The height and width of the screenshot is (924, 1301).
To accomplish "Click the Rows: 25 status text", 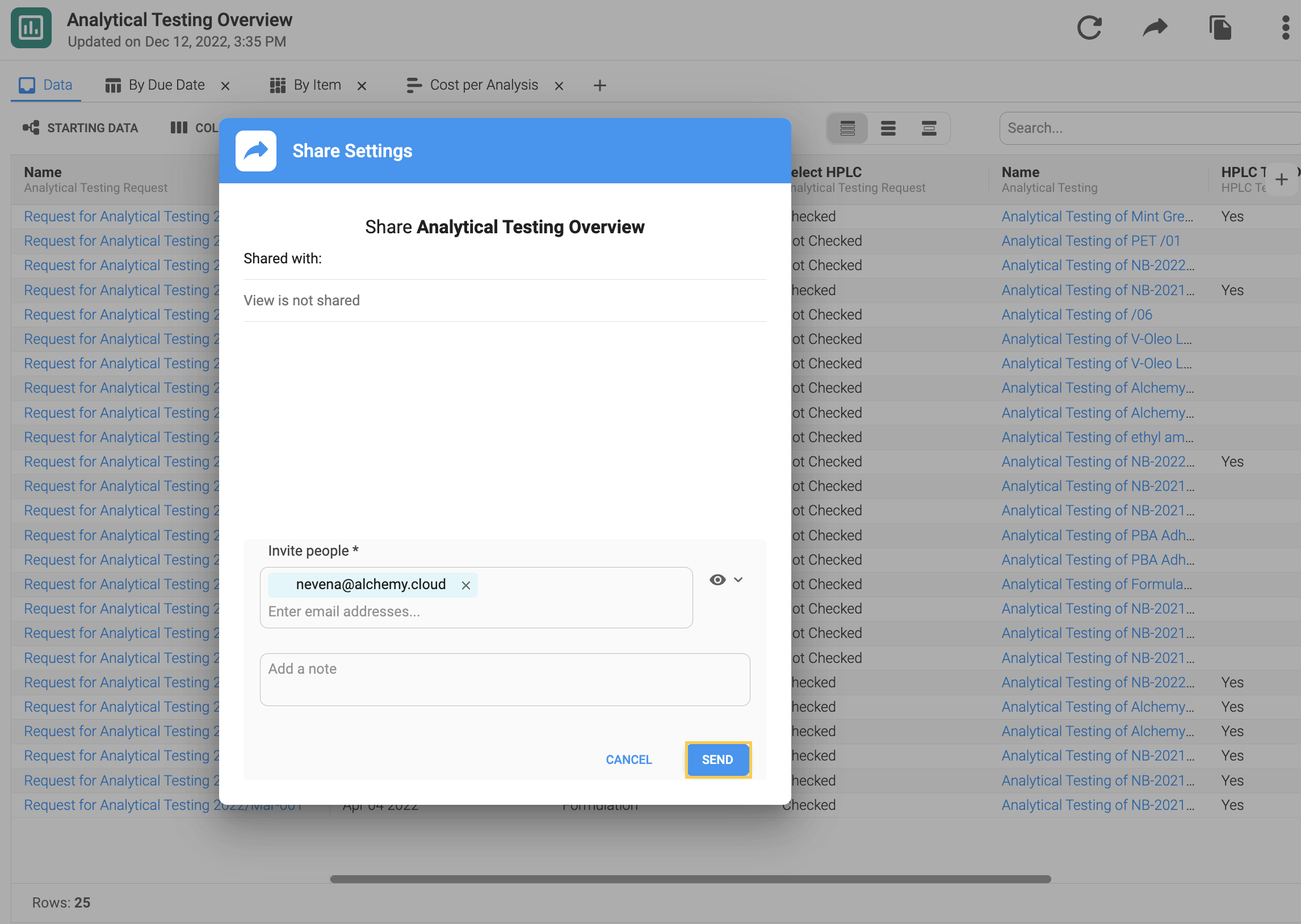I will point(61,903).
